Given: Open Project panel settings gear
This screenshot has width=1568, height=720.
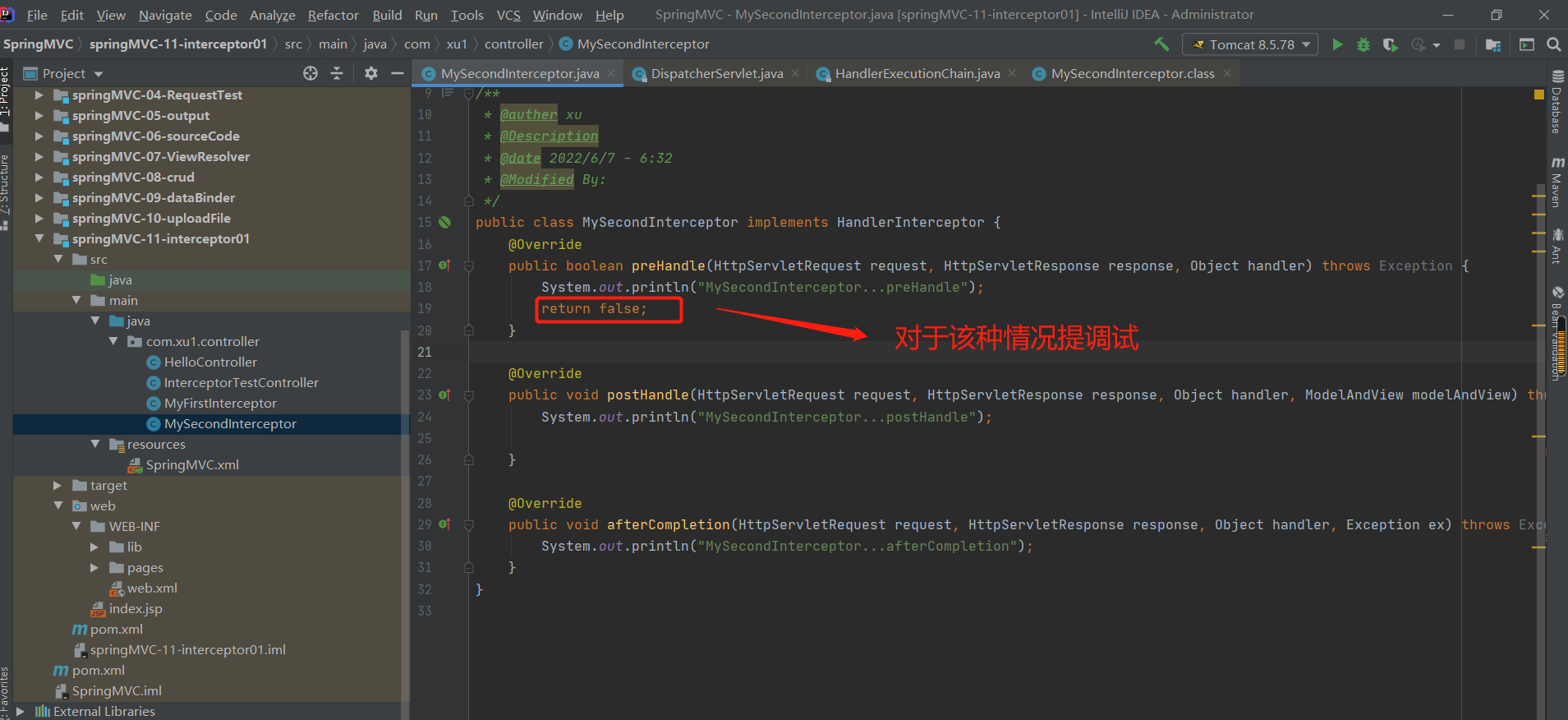Looking at the screenshot, I should (x=371, y=73).
